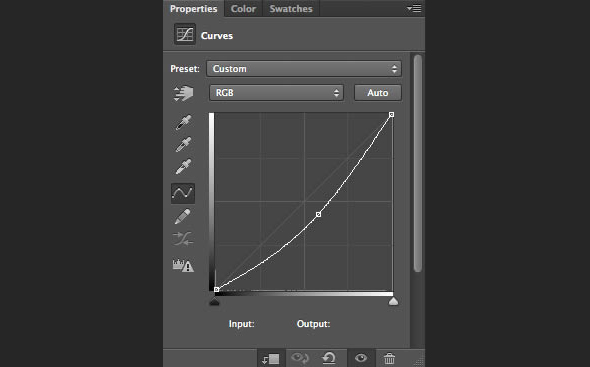590x367 pixels.
Task: Click the Auto button
Action: 378,93
